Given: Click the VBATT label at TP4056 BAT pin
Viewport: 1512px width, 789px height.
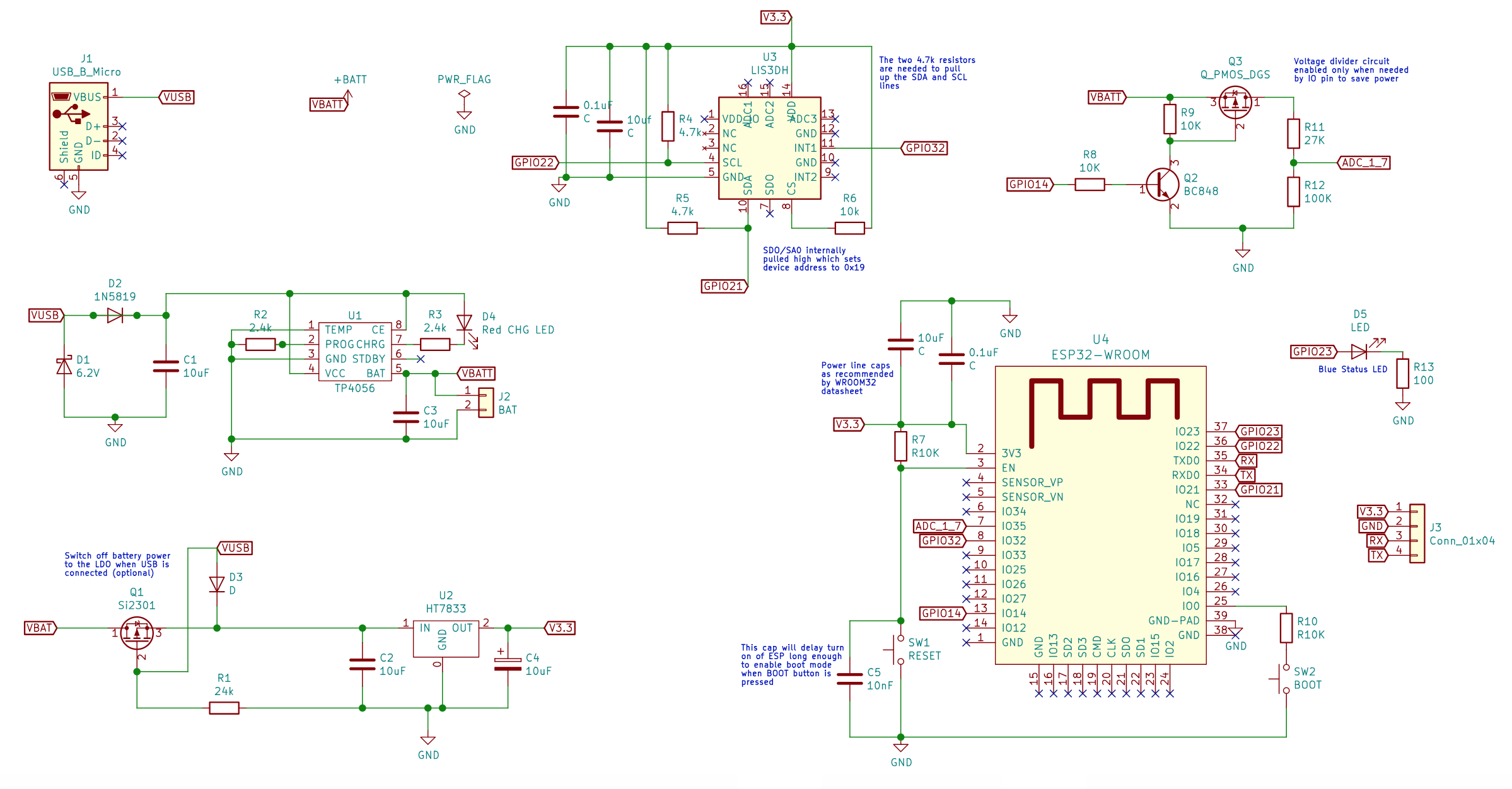Looking at the screenshot, I should pos(476,373).
